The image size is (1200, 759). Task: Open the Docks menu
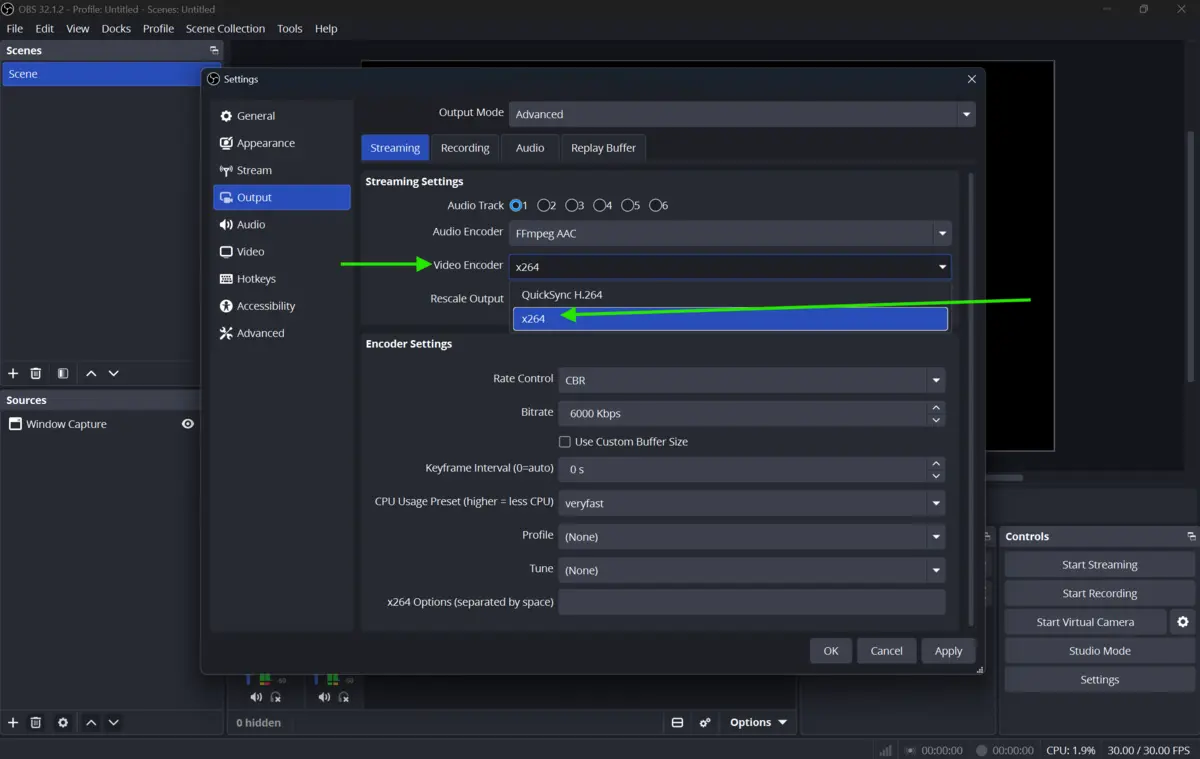(116, 28)
